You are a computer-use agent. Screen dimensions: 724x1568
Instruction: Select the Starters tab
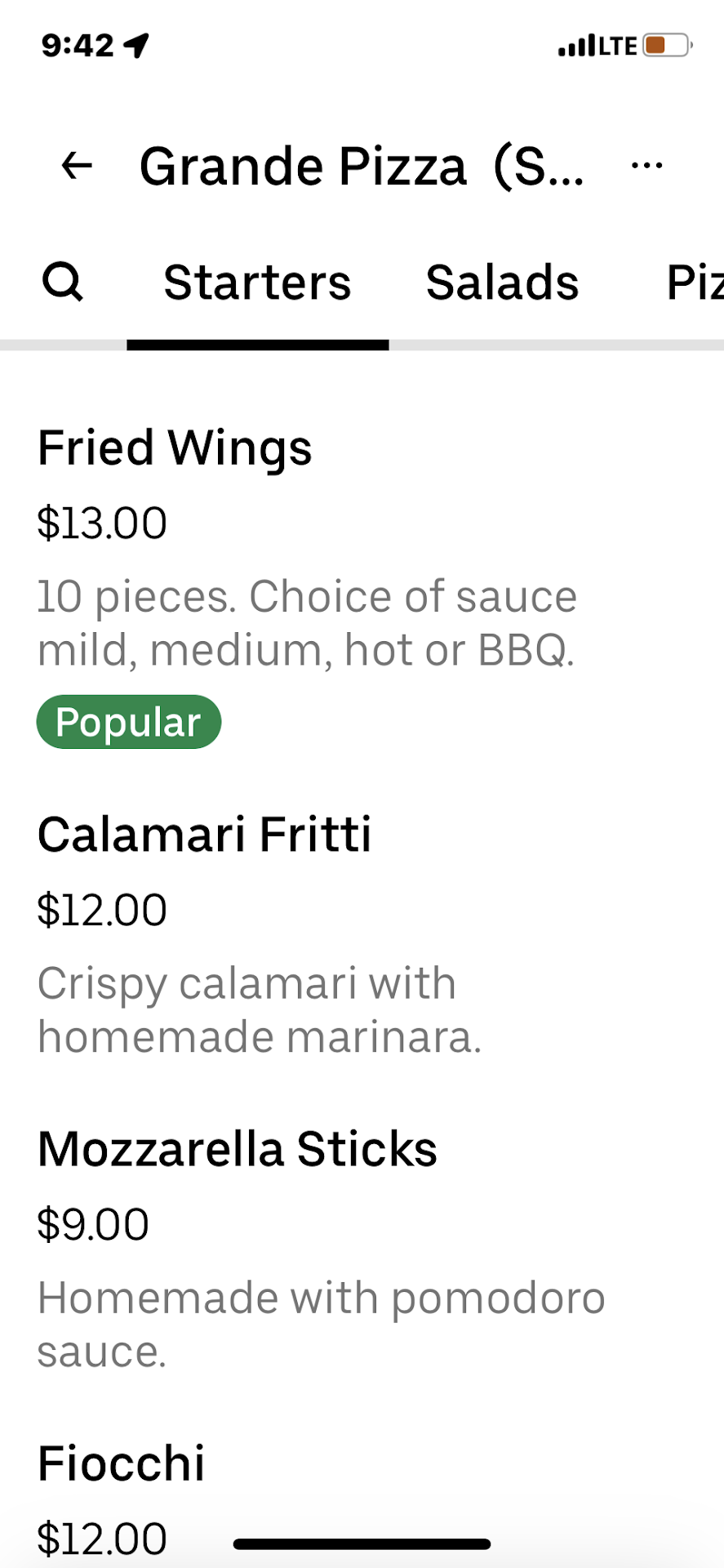tap(257, 283)
